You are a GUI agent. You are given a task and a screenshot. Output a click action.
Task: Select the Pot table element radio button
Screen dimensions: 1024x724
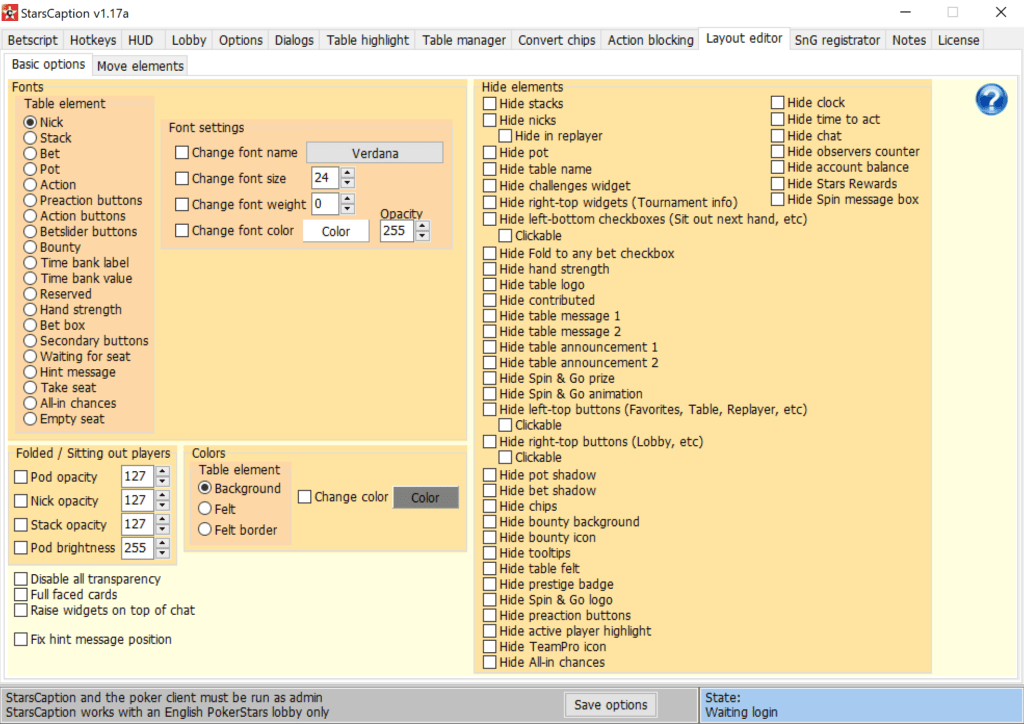click(x=30, y=169)
